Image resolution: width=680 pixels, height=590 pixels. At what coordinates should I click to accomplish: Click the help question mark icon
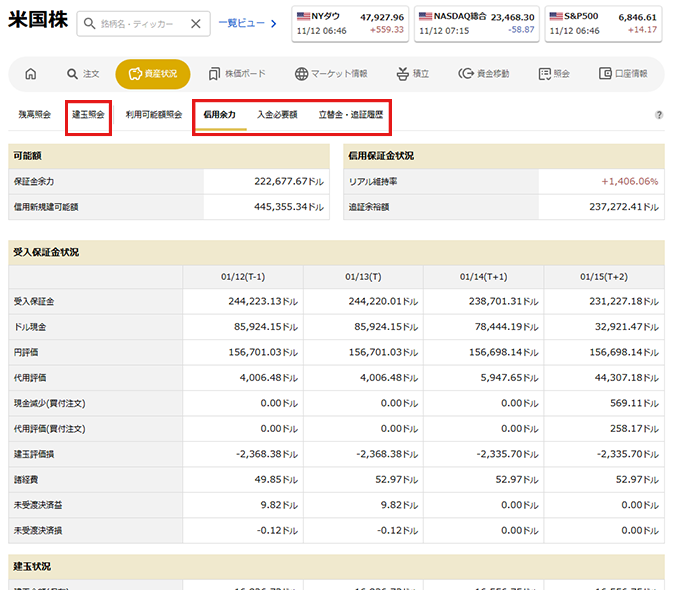[x=659, y=115]
